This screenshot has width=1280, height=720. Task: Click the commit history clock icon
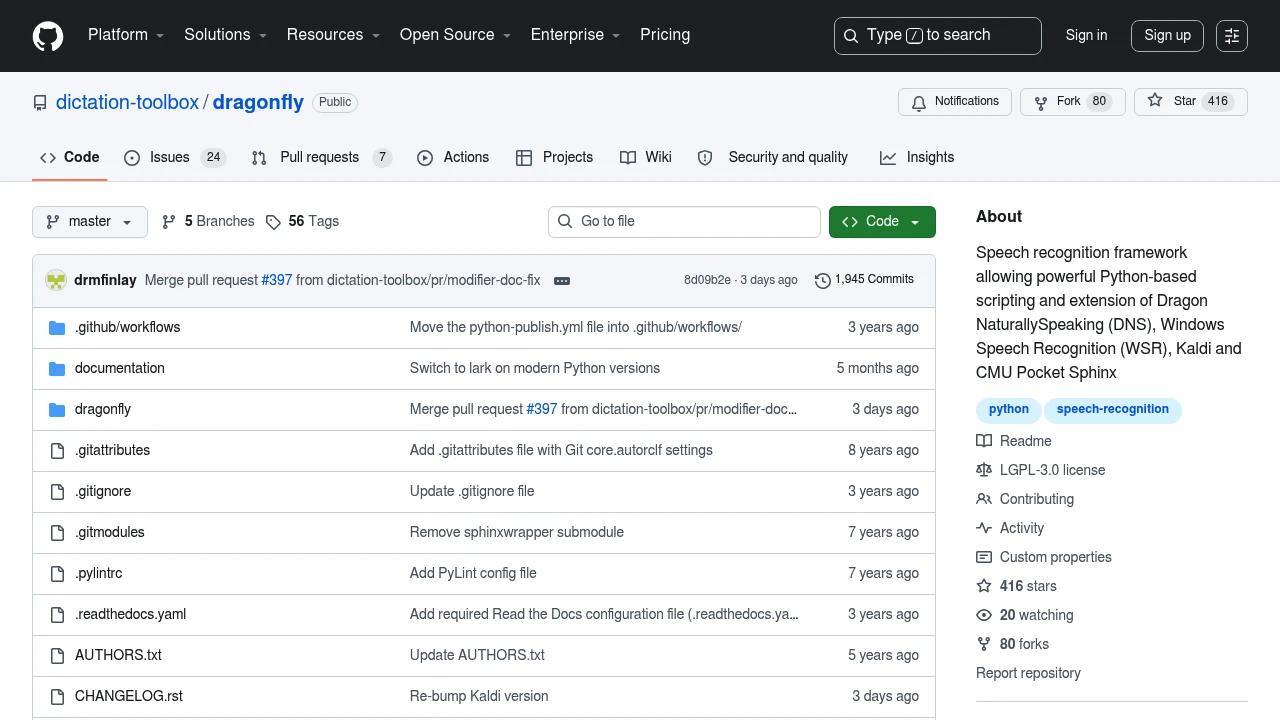click(x=823, y=280)
